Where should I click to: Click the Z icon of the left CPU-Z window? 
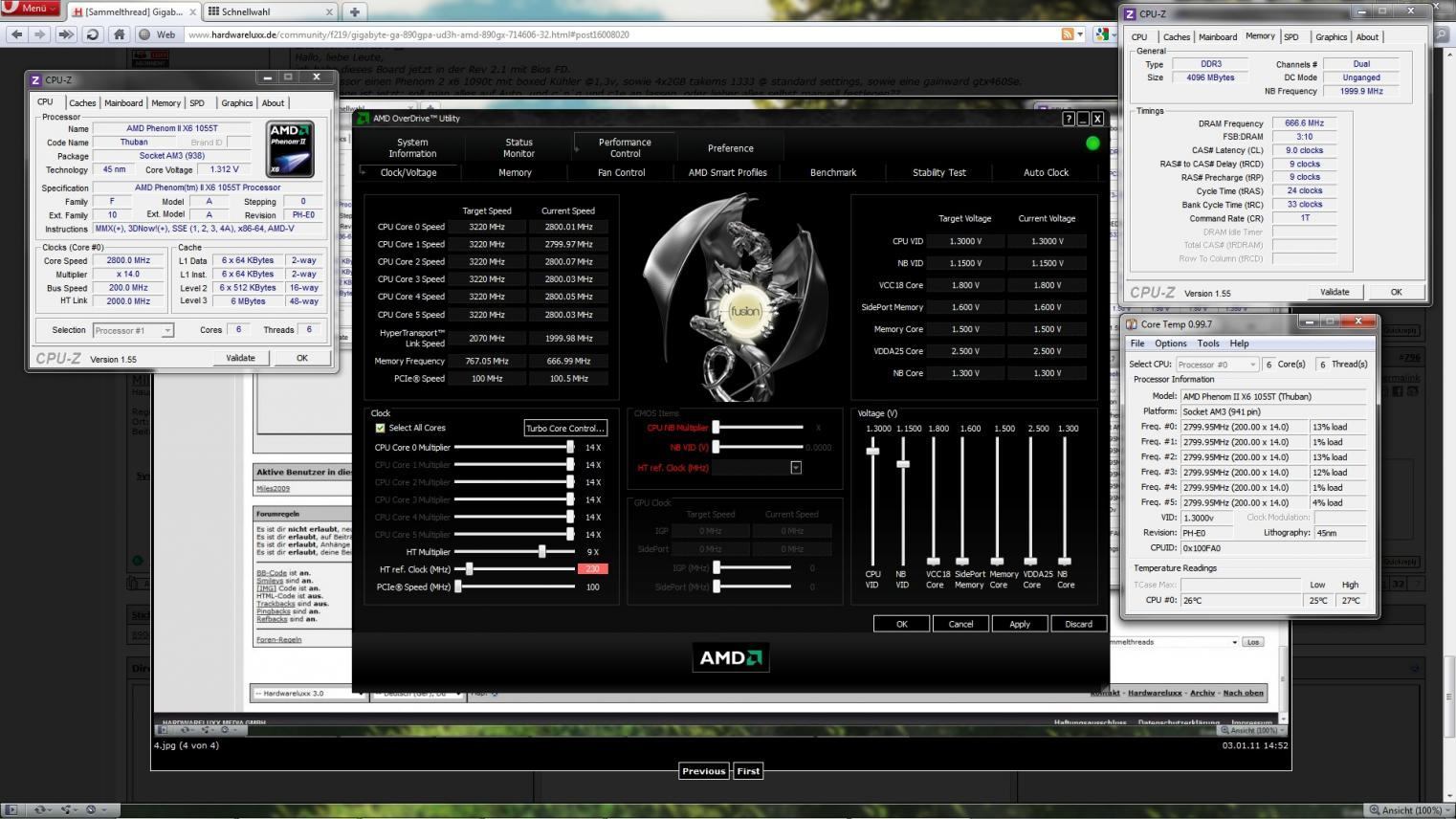coord(35,80)
